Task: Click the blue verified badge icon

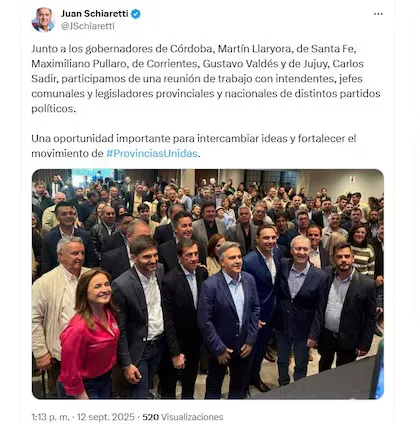Action: (x=136, y=14)
